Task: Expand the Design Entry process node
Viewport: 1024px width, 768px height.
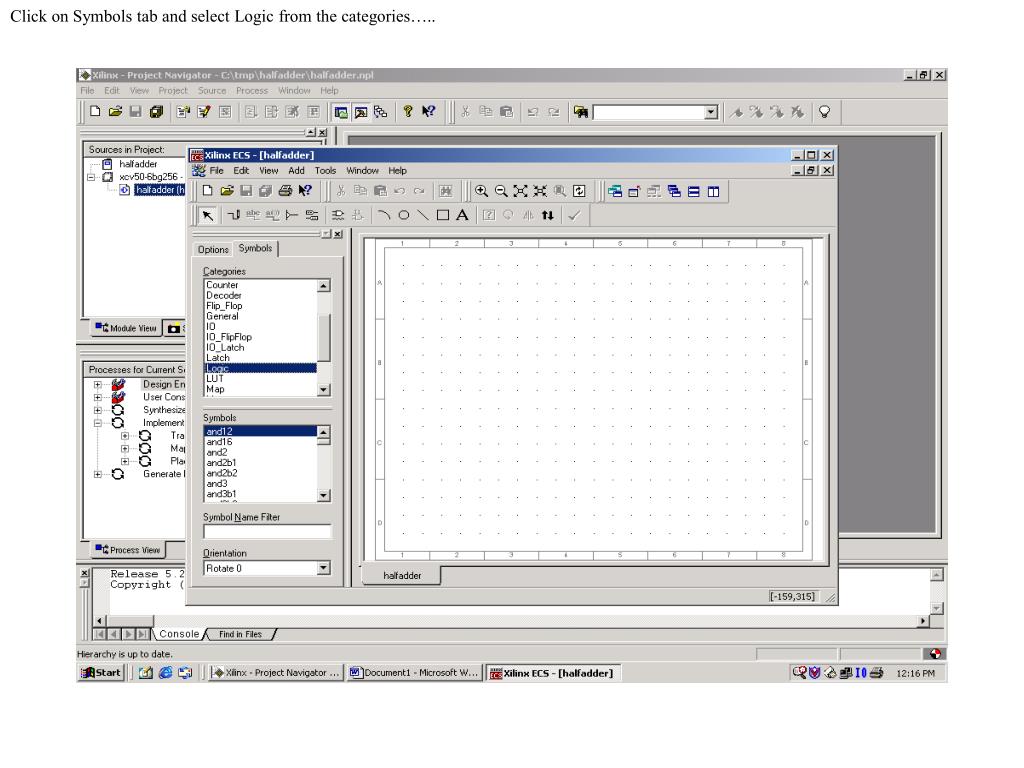Action: [x=97, y=385]
